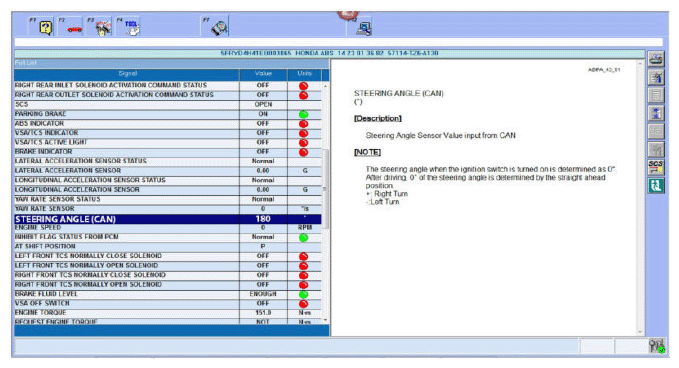Image resolution: width=679 pixels, height=368 pixels.
Task: Select the BRAKE INDICATOR row
Action: click(168, 152)
